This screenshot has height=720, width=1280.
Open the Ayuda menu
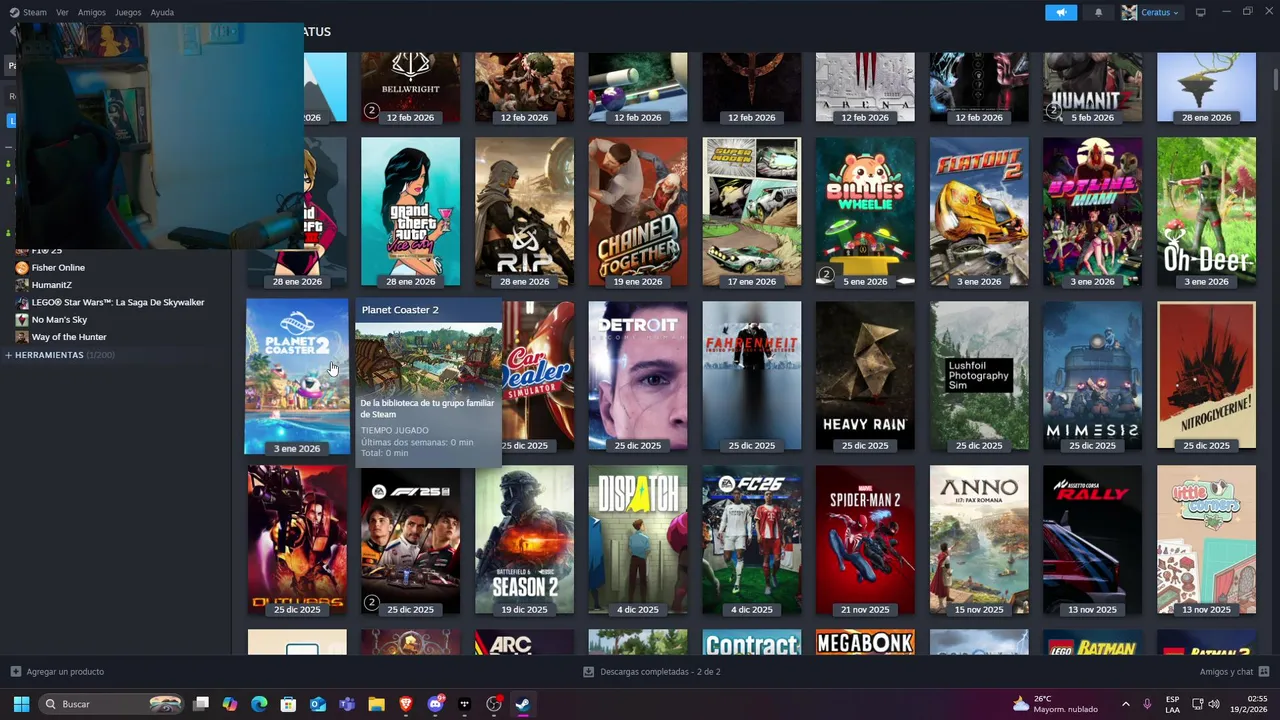(162, 12)
